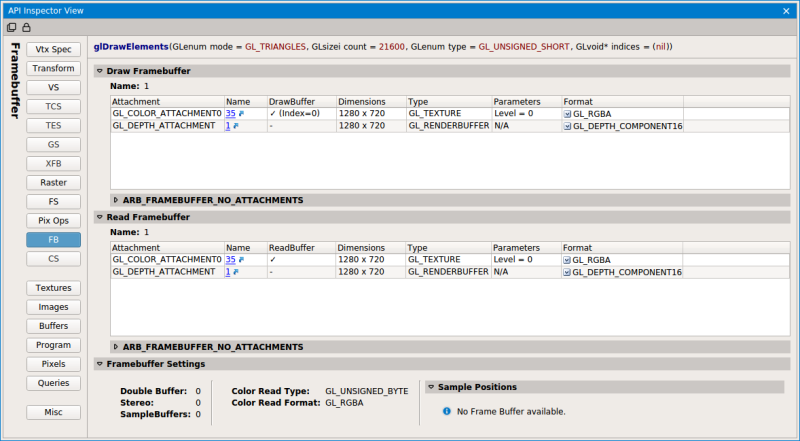Screen dimensions: 800x441
Task: Open the Program view
Action: (54, 345)
